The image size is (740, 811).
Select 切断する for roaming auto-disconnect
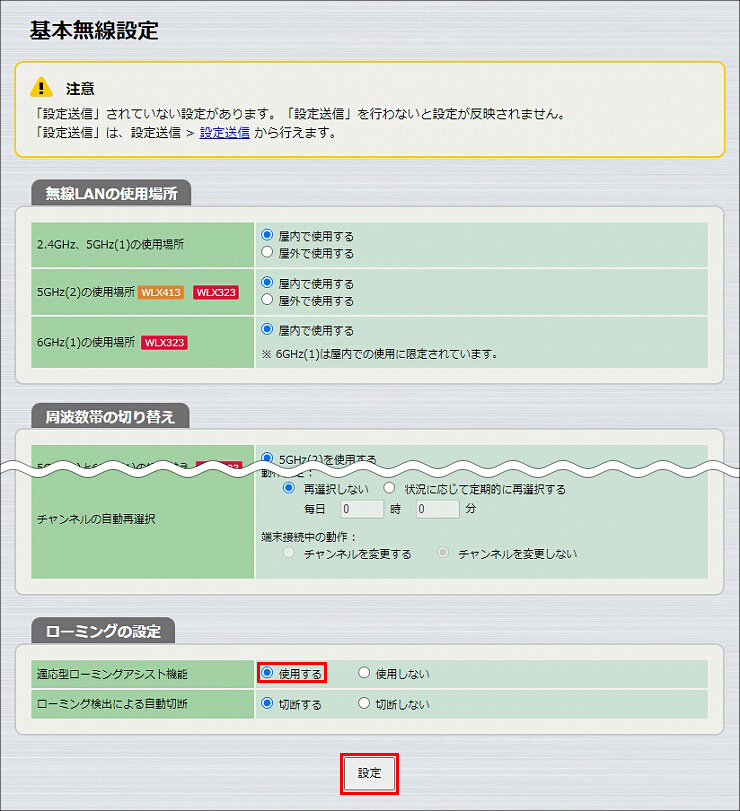pos(267,703)
